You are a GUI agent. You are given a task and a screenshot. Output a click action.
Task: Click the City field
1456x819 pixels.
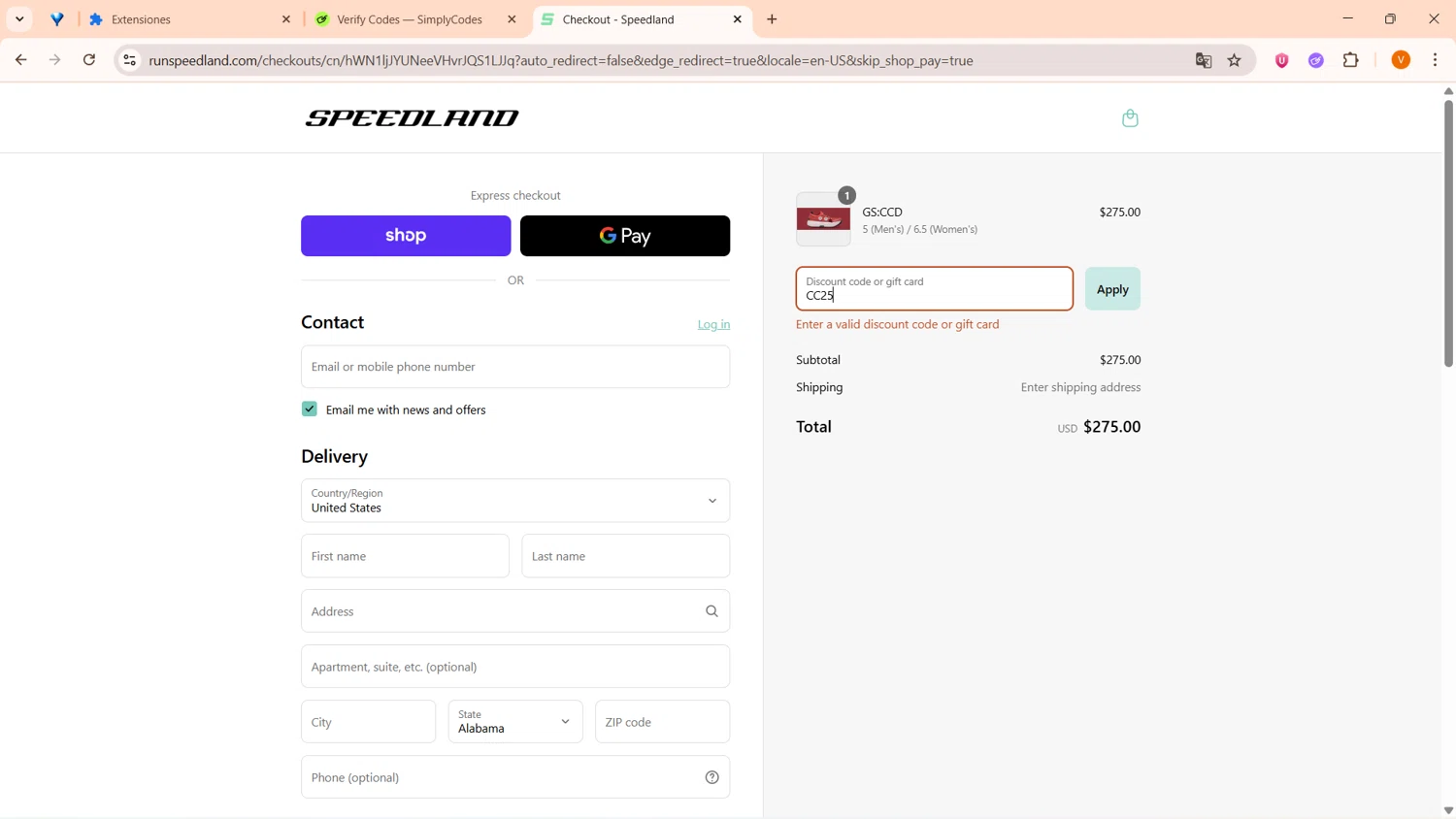369,722
